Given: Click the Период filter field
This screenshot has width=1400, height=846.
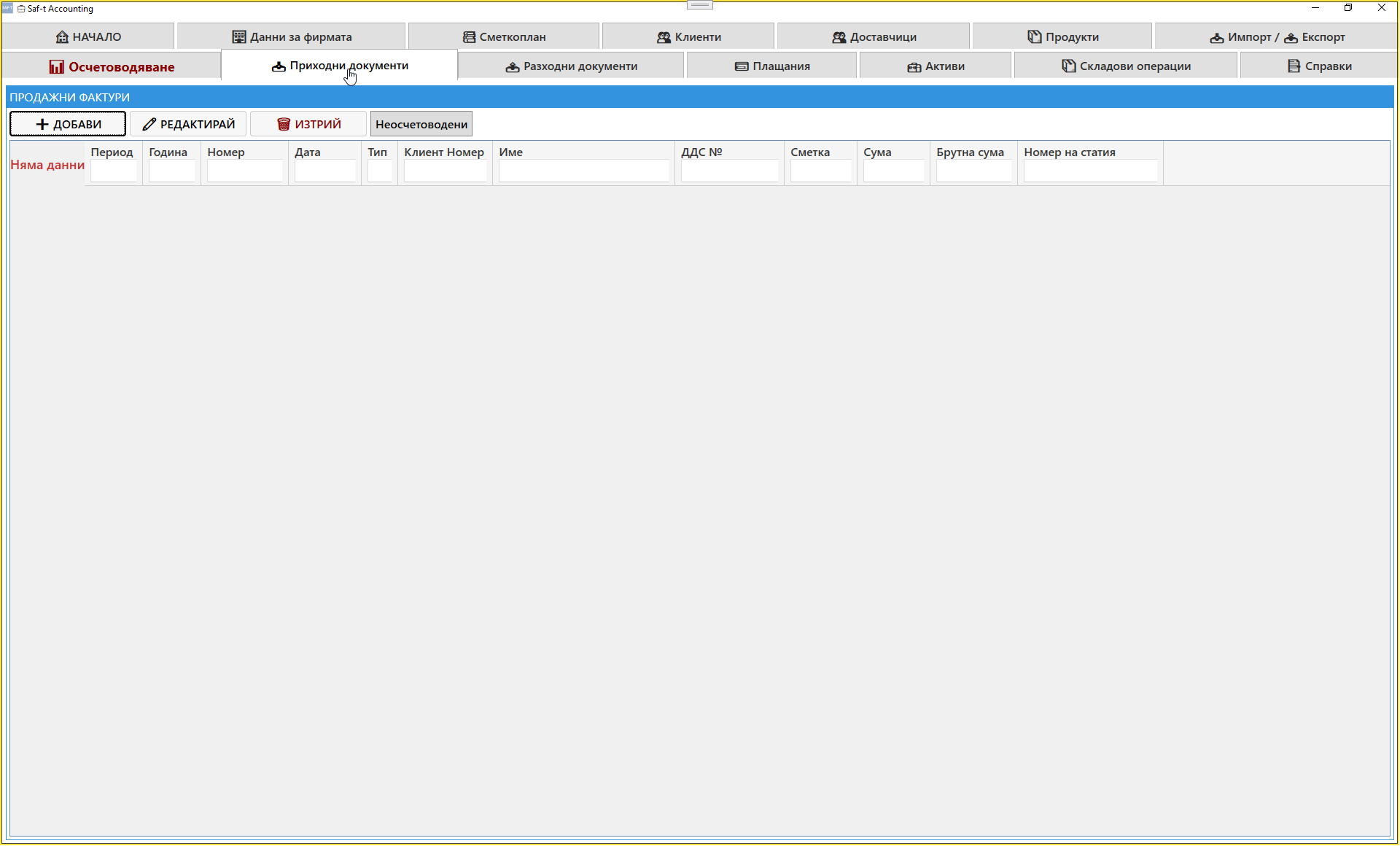Looking at the screenshot, I should coord(114,171).
